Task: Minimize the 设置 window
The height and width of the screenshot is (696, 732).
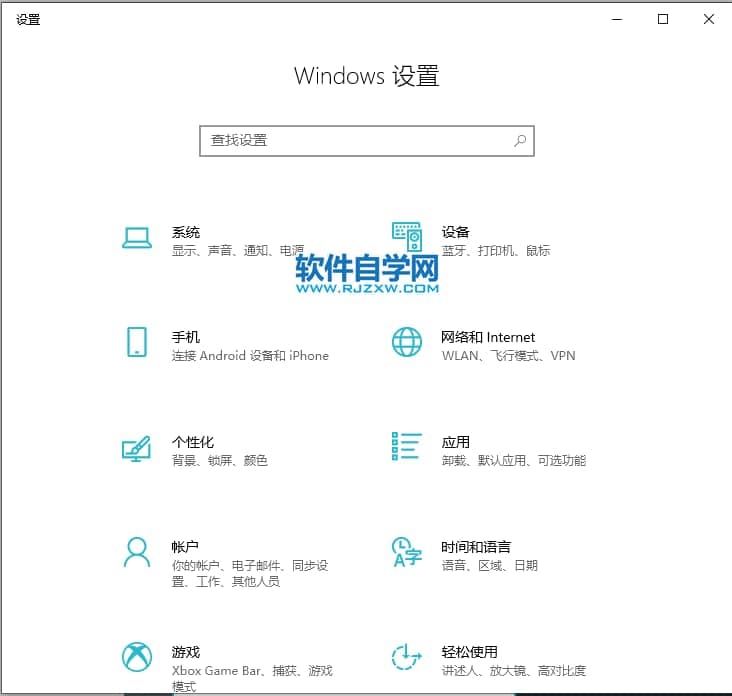Action: coord(616,19)
